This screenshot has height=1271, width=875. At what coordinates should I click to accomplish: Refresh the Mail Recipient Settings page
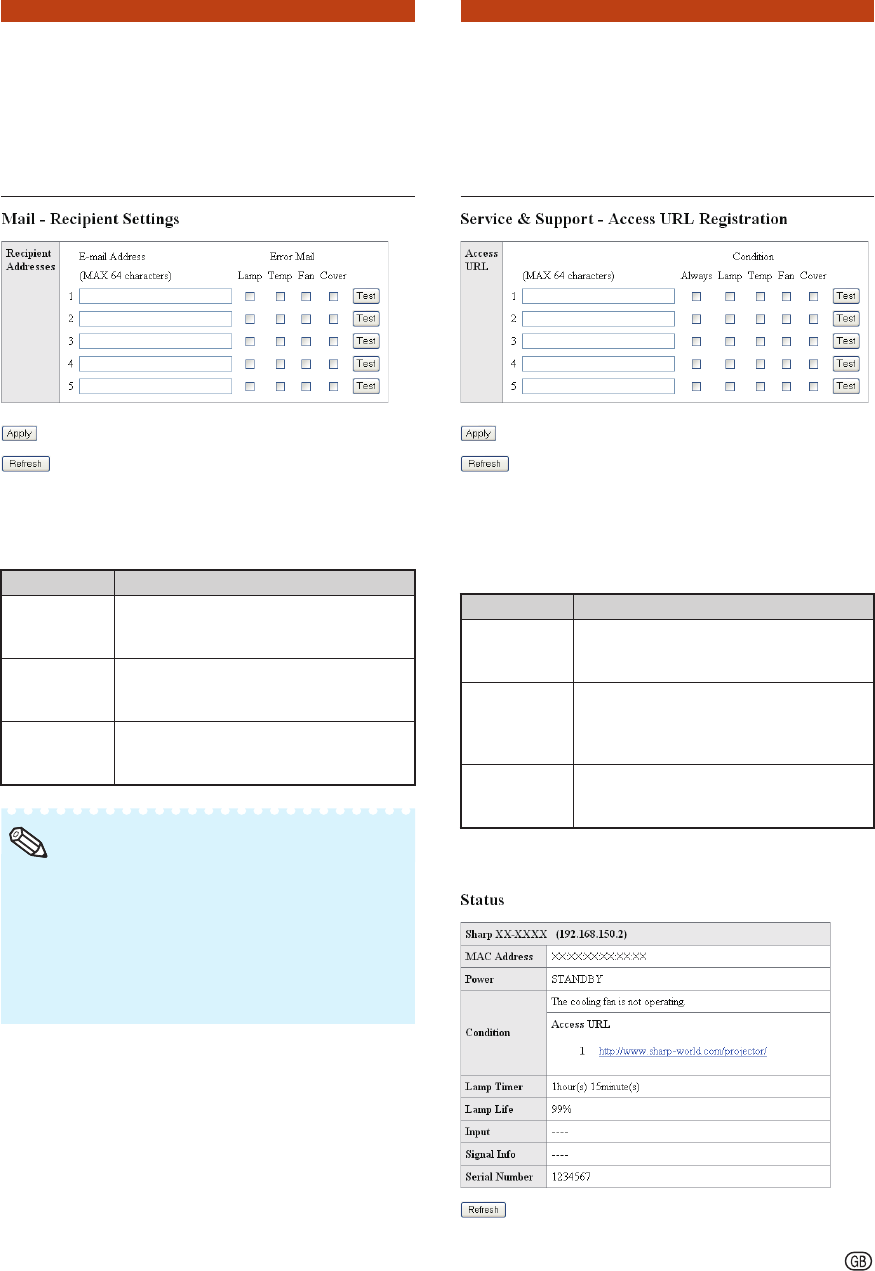[26, 464]
